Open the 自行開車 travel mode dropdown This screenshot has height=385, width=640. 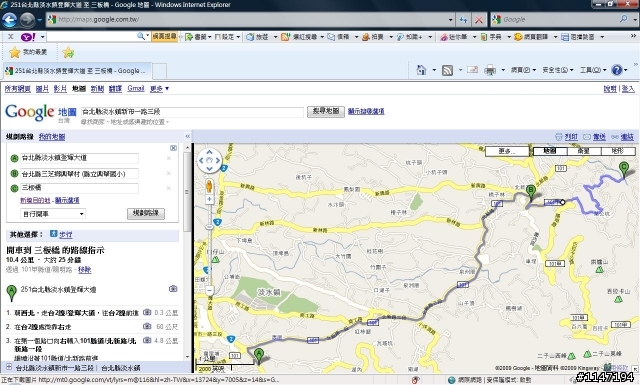tap(53, 214)
